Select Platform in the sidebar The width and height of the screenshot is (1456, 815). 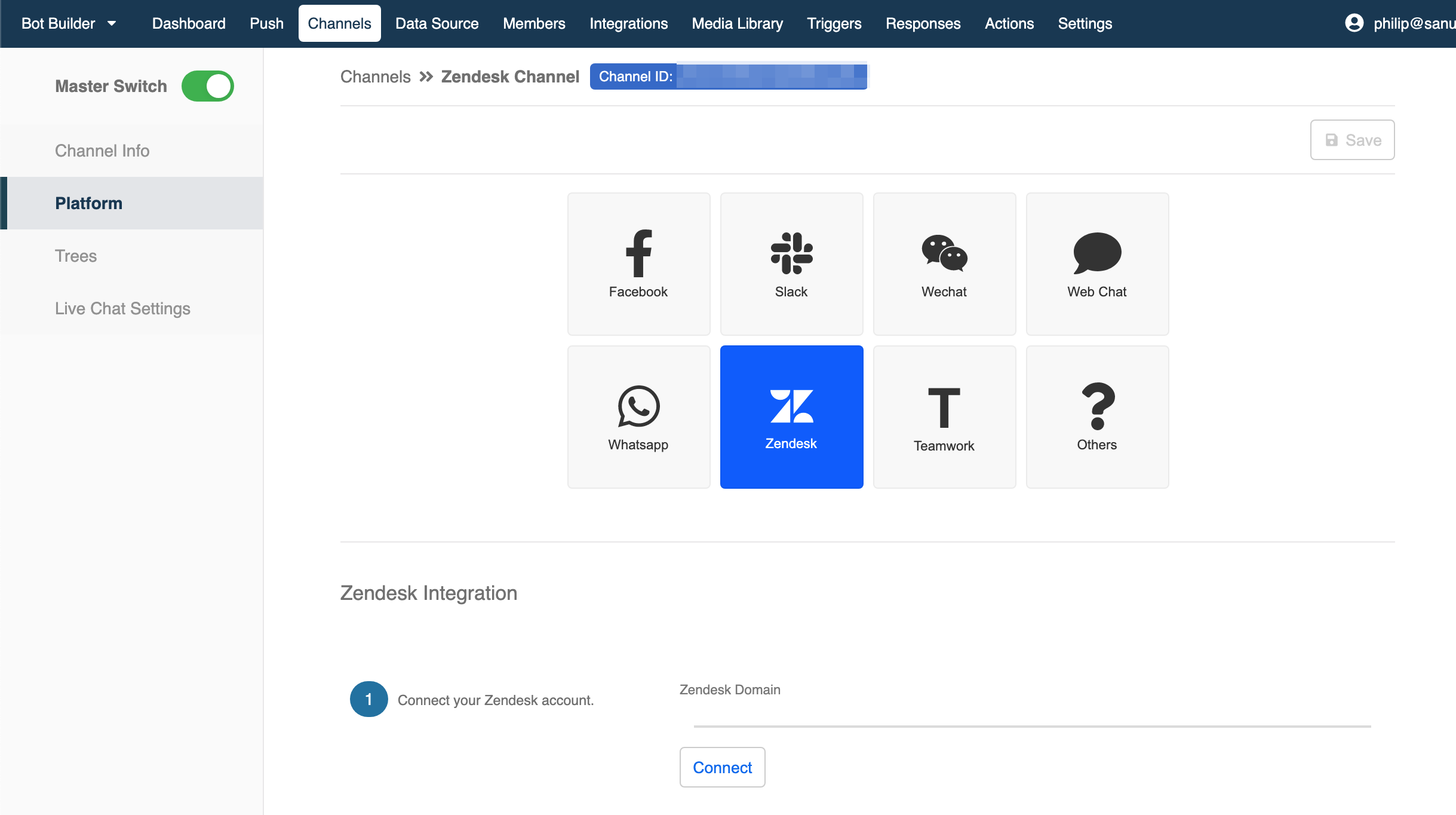click(131, 203)
